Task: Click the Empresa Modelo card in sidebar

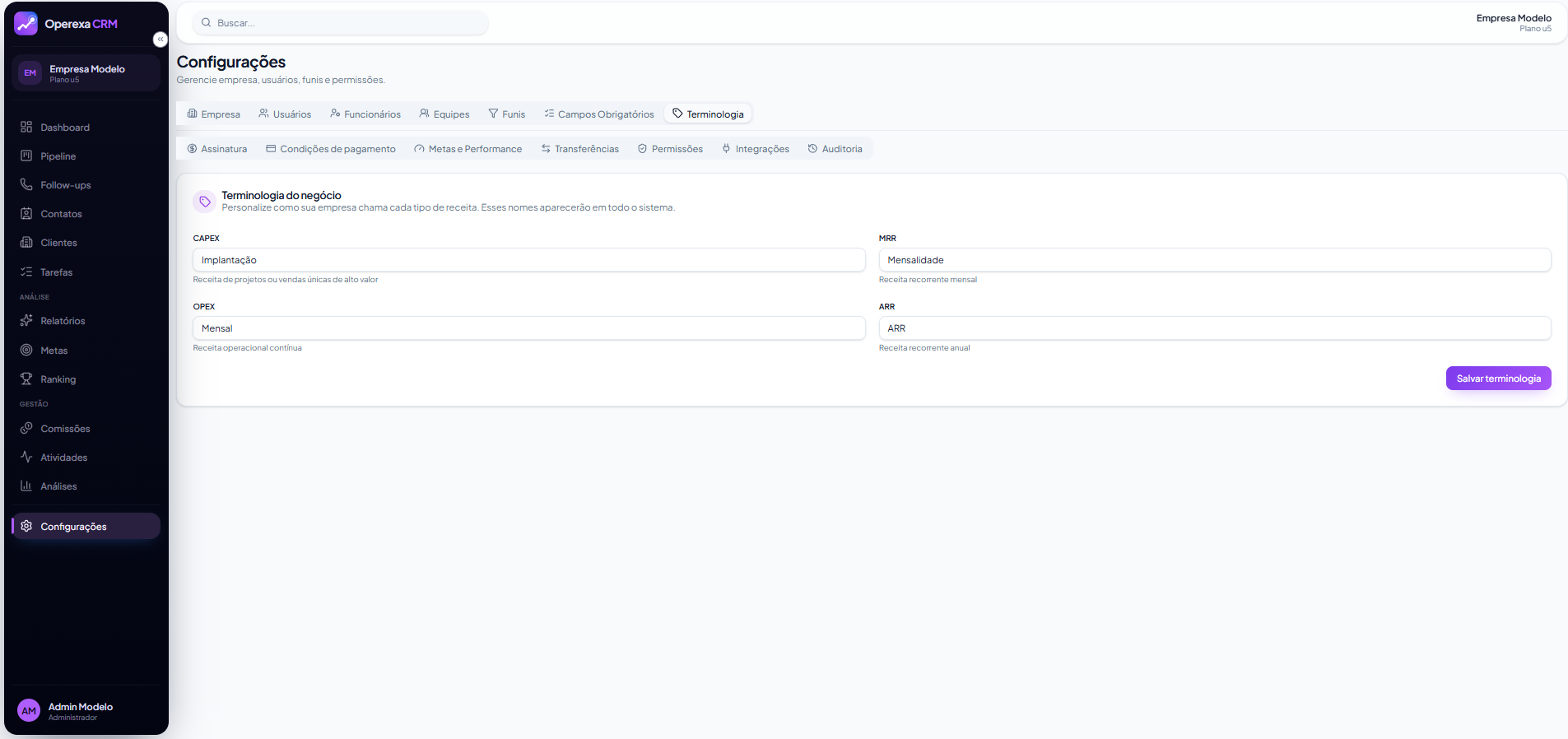Action: coord(86,73)
